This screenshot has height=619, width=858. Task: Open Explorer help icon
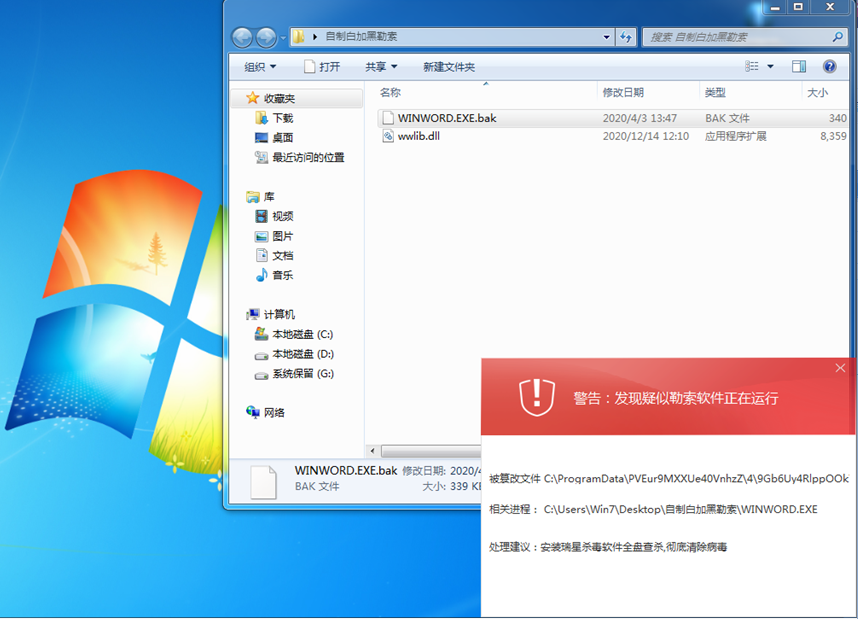click(830, 67)
